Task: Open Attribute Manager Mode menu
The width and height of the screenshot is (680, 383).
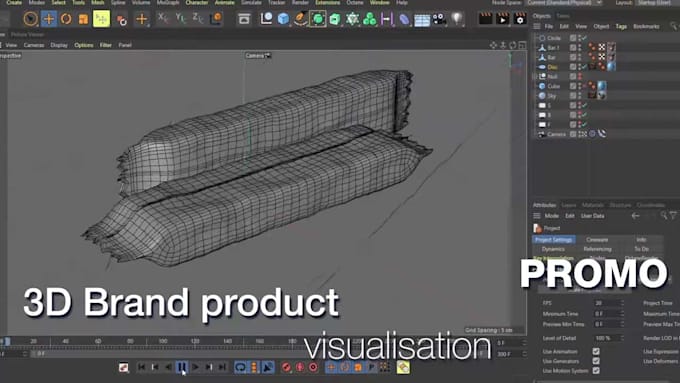Action: click(x=551, y=216)
